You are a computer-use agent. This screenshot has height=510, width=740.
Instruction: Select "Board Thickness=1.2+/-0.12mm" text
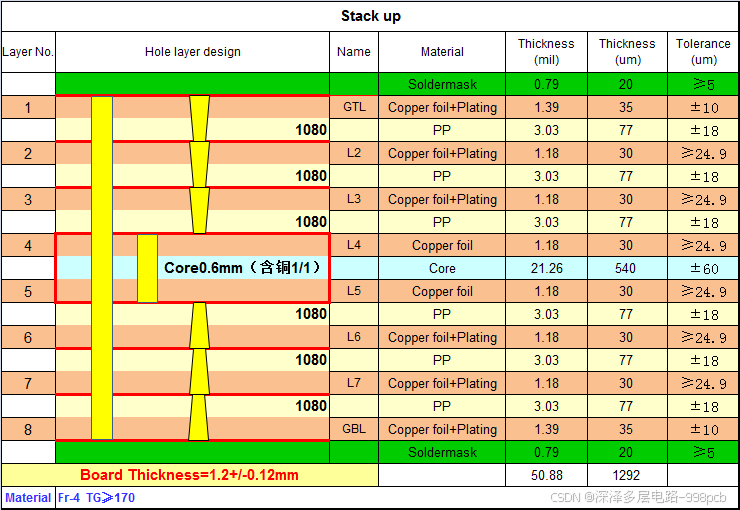tap(189, 475)
